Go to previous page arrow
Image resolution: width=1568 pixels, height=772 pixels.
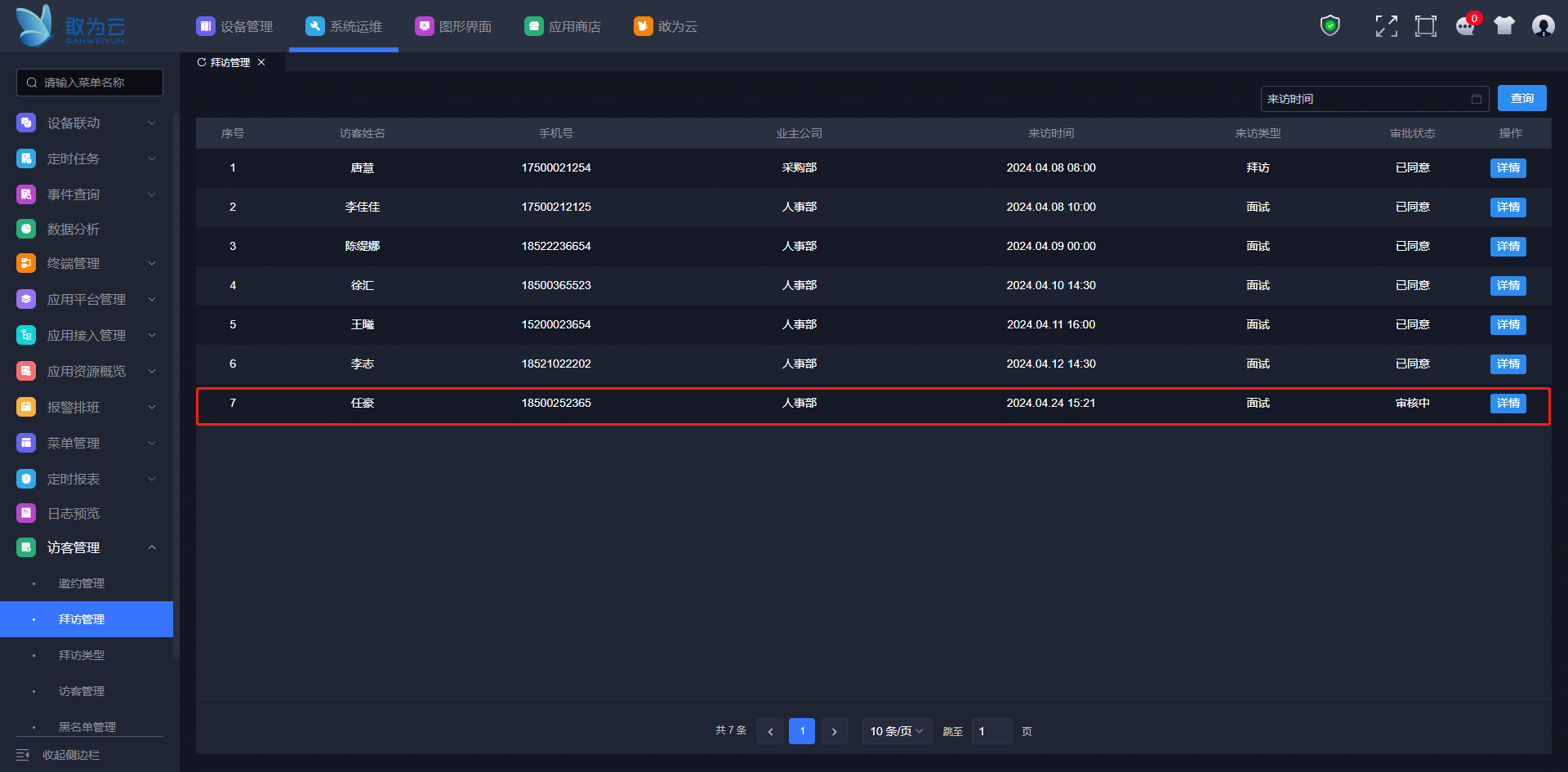pyautogui.click(x=770, y=731)
